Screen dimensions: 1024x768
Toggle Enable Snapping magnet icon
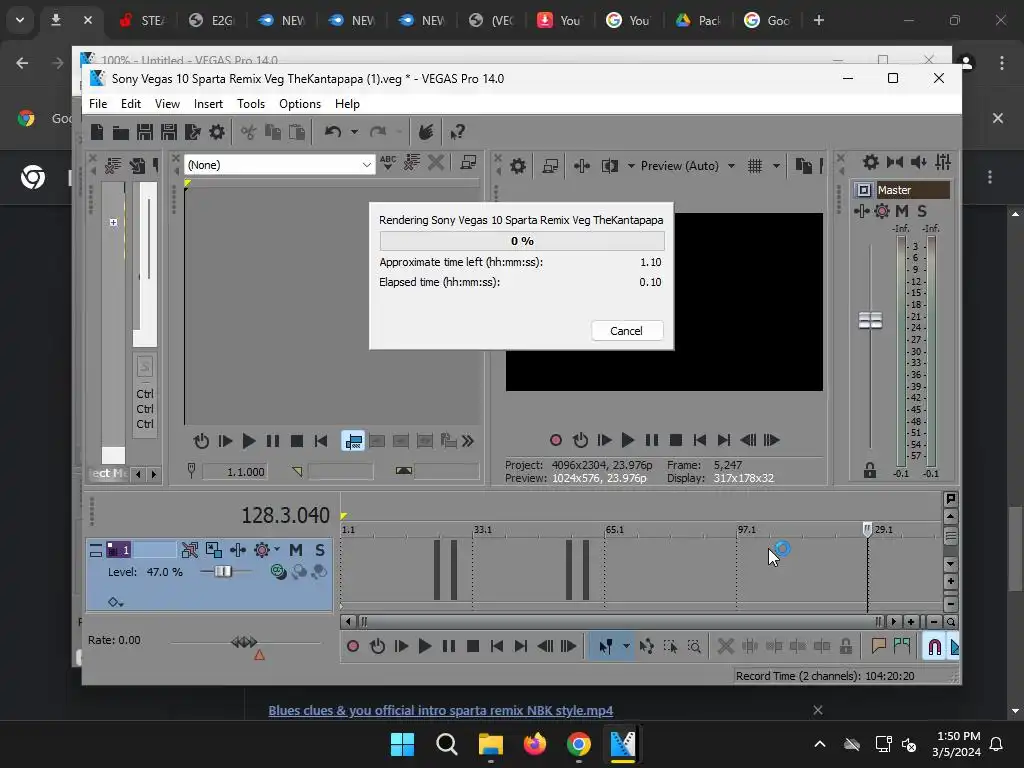tap(935, 647)
